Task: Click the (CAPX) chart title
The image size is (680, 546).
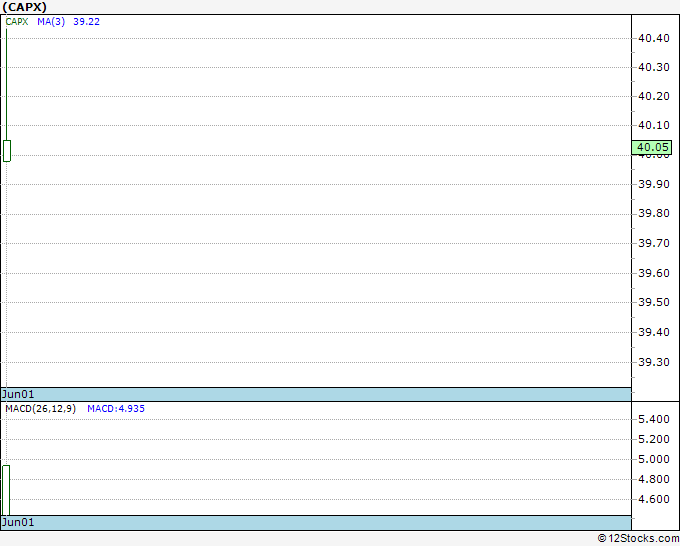Action: tap(24, 7)
